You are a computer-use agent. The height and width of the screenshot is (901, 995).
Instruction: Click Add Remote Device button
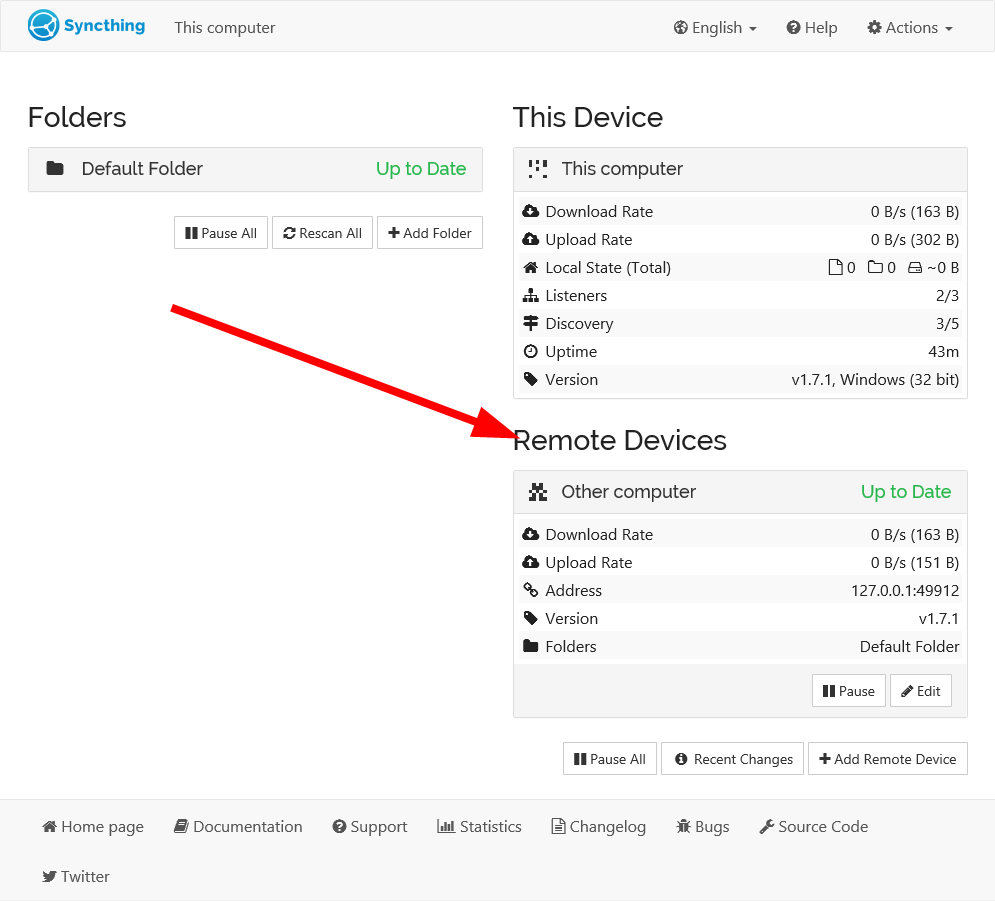coord(887,759)
